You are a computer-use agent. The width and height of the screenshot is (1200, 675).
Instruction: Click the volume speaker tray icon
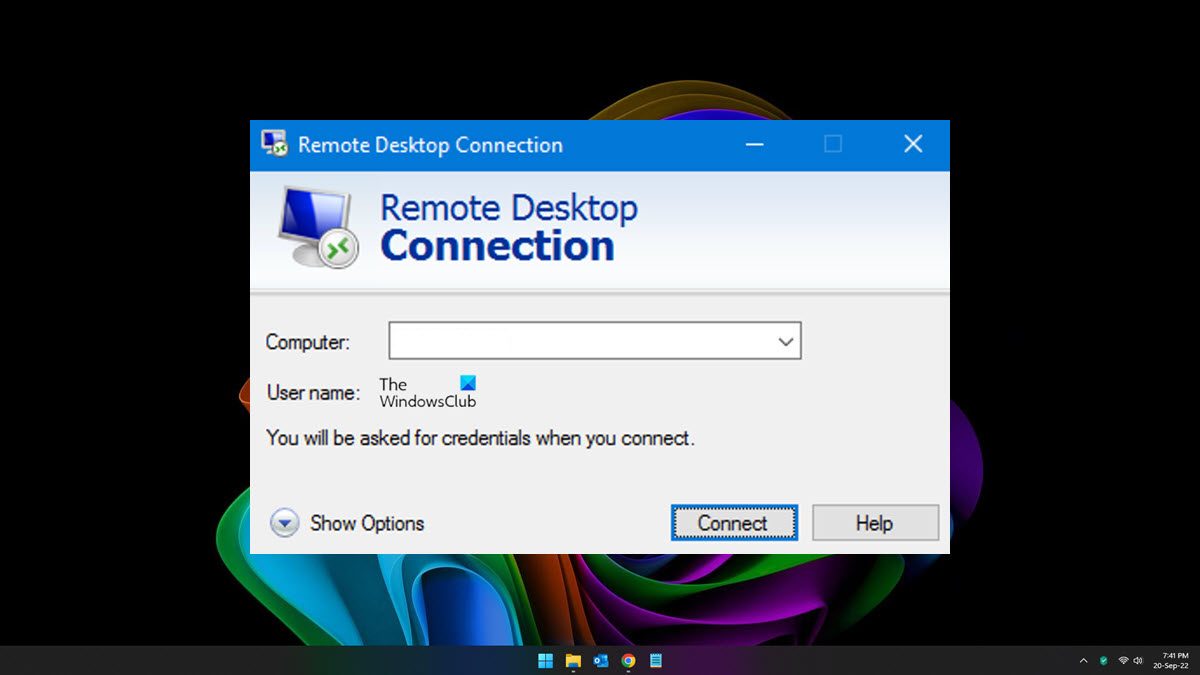pyautogui.click(x=1138, y=660)
